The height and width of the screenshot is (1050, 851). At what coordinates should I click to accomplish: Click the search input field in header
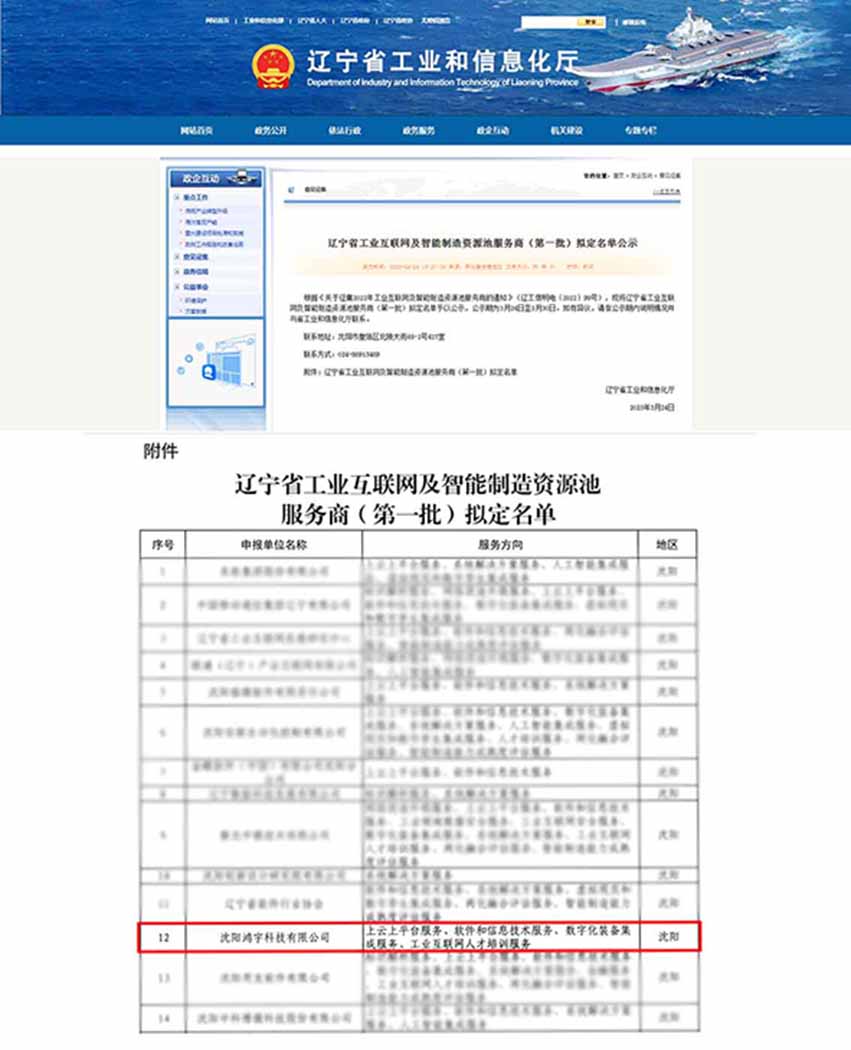click(548, 21)
